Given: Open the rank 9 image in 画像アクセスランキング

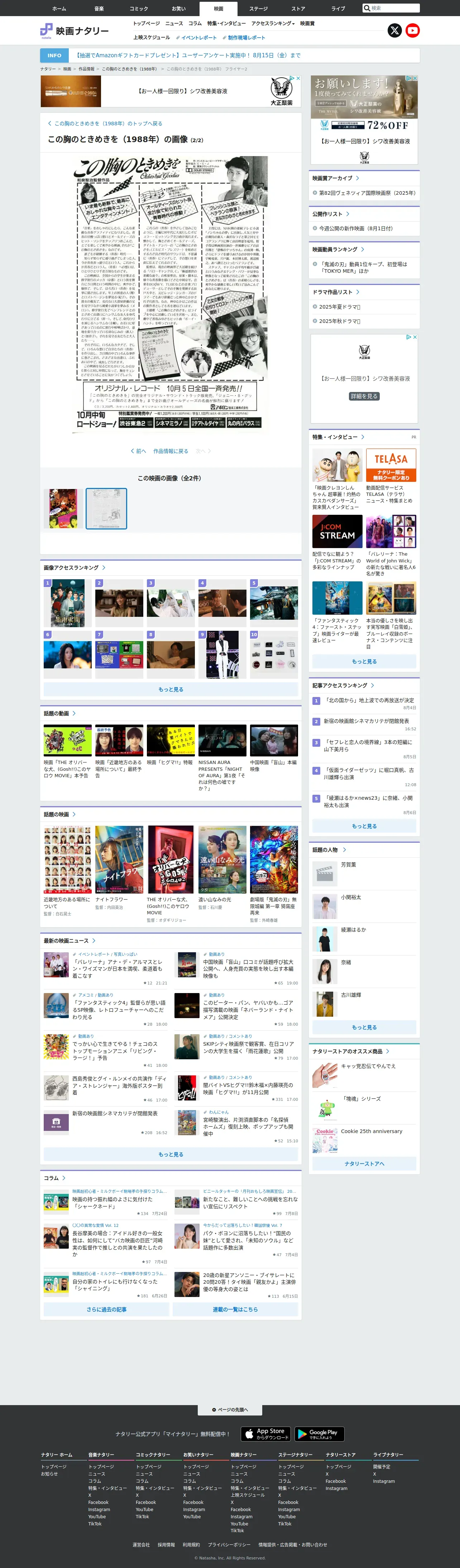Looking at the screenshot, I should pos(222,654).
